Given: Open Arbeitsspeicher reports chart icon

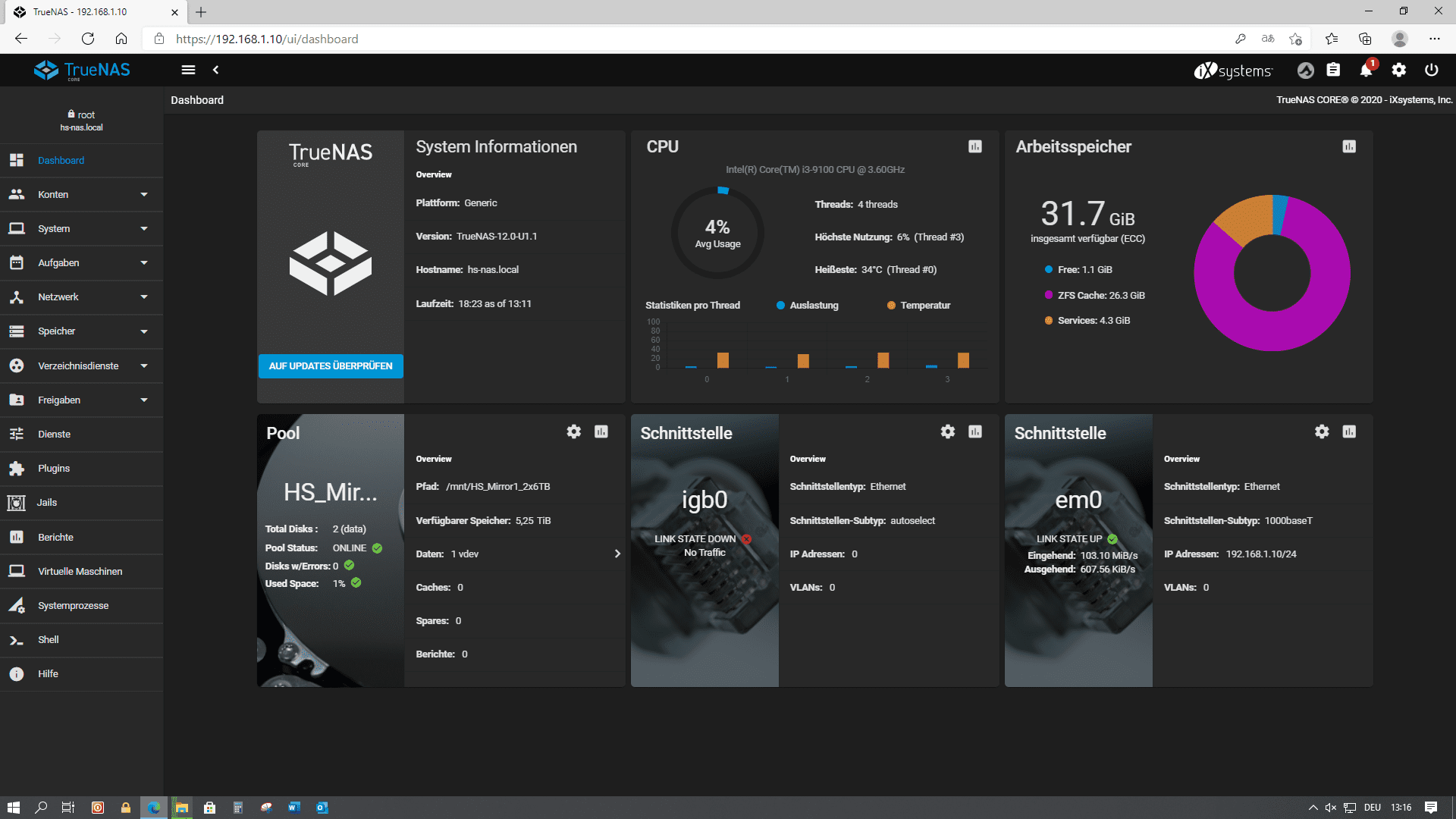Looking at the screenshot, I should (x=1349, y=146).
